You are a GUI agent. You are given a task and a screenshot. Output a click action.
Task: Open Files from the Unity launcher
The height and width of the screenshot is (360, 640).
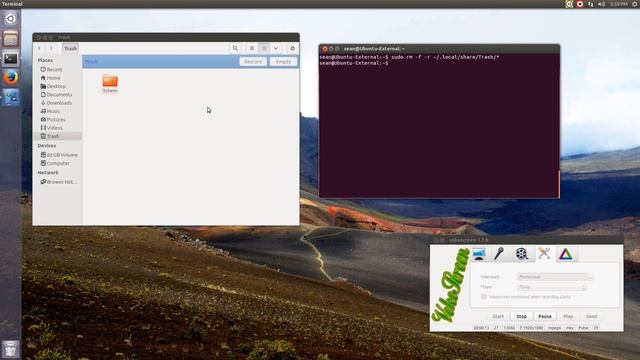(11, 39)
